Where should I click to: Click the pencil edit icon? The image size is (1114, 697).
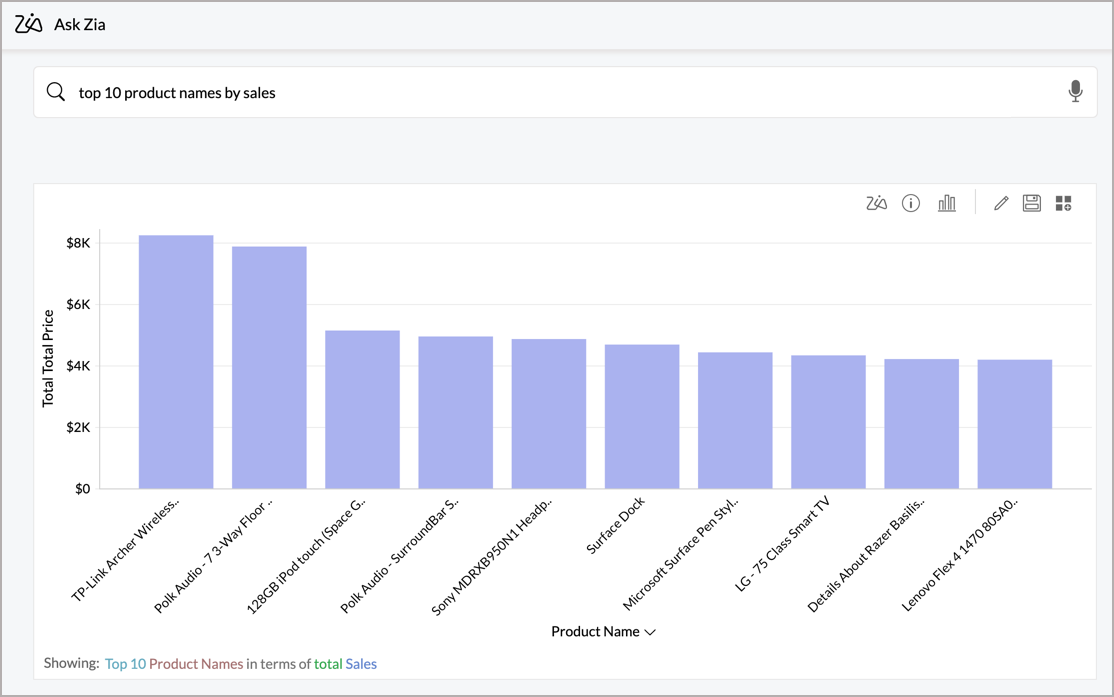pyautogui.click(x=1001, y=204)
